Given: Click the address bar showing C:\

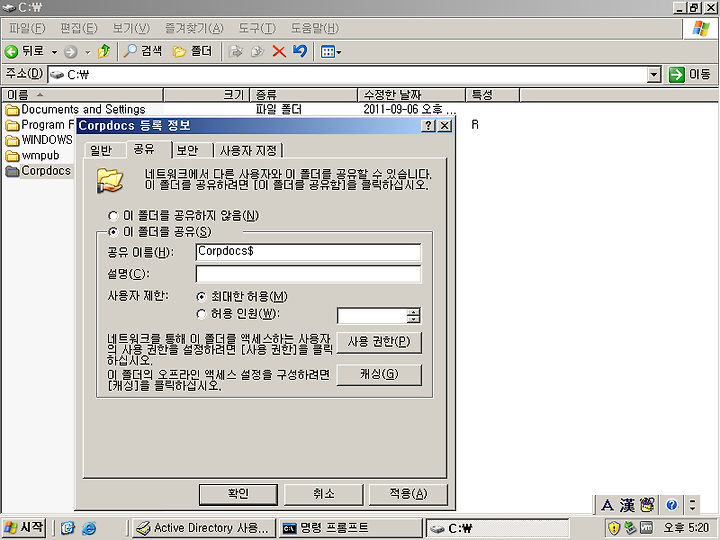Looking at the screenshot, I should point(347,74).
